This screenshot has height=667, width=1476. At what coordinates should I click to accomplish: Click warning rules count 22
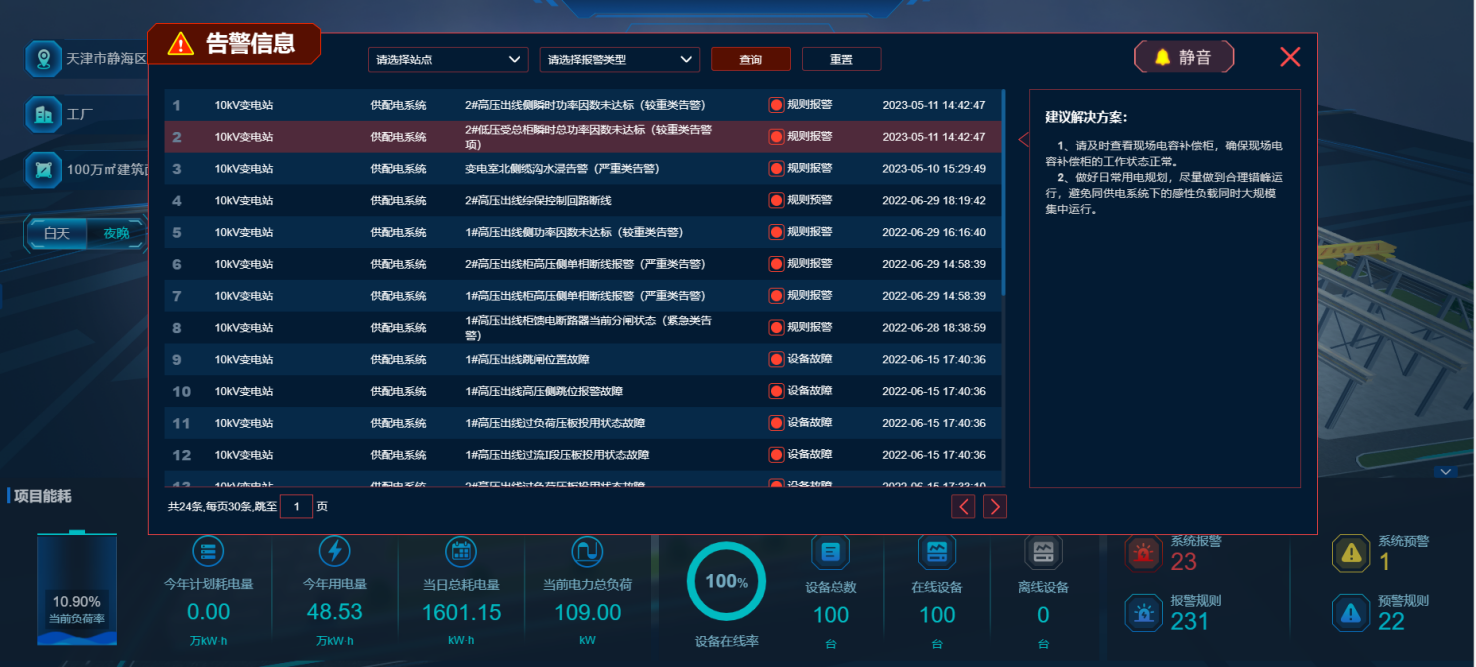(1391, 622)
